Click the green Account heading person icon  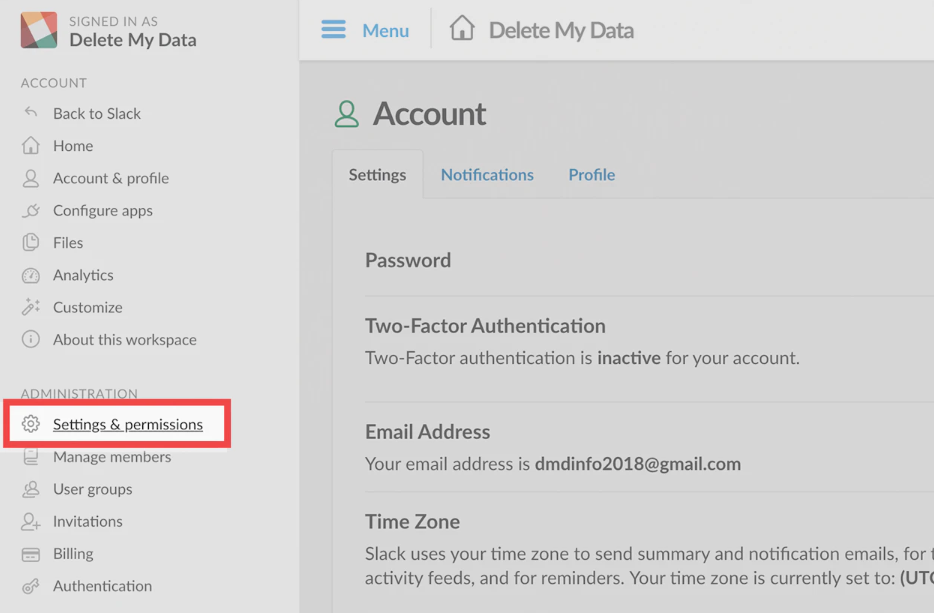click(347, 114)
